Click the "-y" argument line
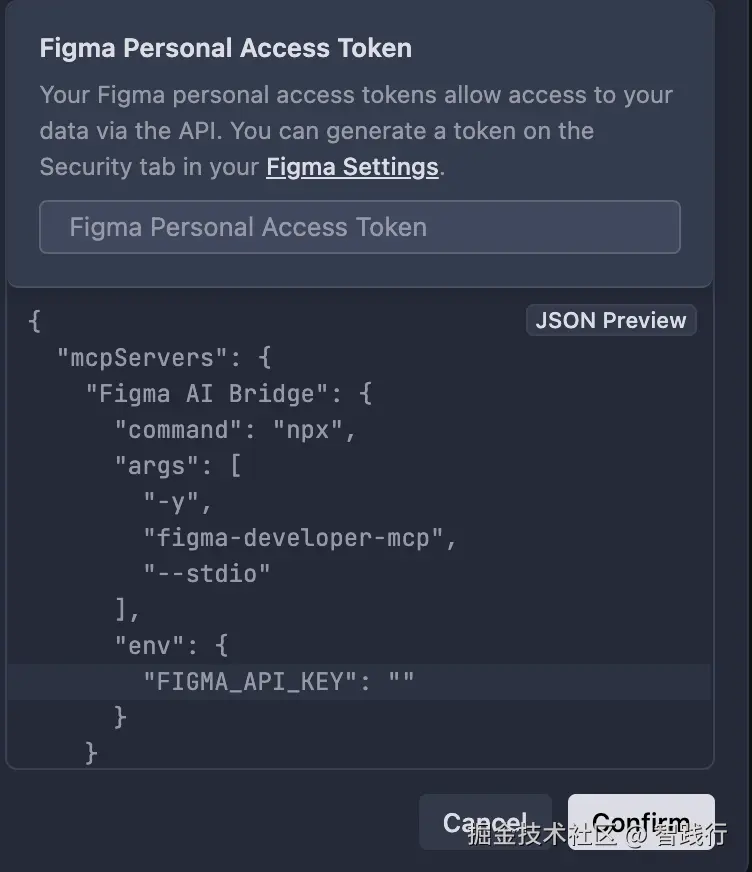Viewport: 752px width, 872px height. click(x=178, y=502)
